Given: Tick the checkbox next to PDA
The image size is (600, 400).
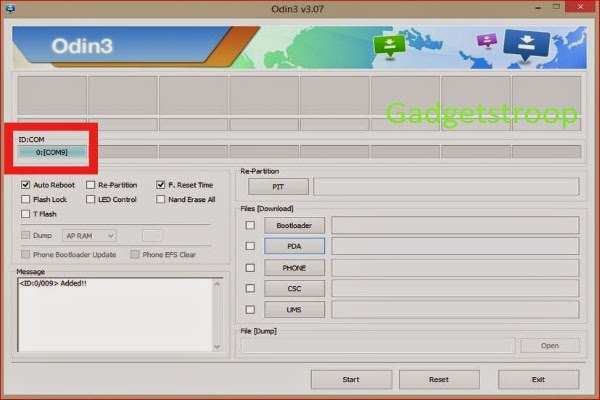Looking at the screenshot, I should click(250, 246).
